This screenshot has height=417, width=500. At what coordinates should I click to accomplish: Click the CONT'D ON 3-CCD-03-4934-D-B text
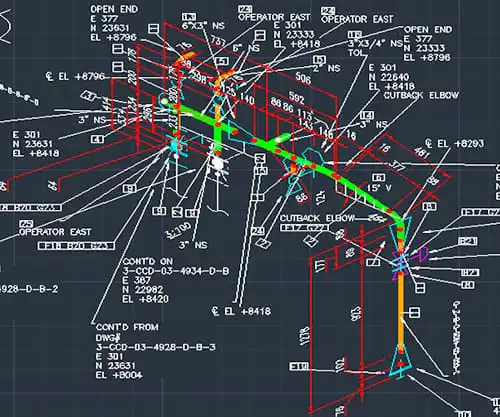[176, 266]
